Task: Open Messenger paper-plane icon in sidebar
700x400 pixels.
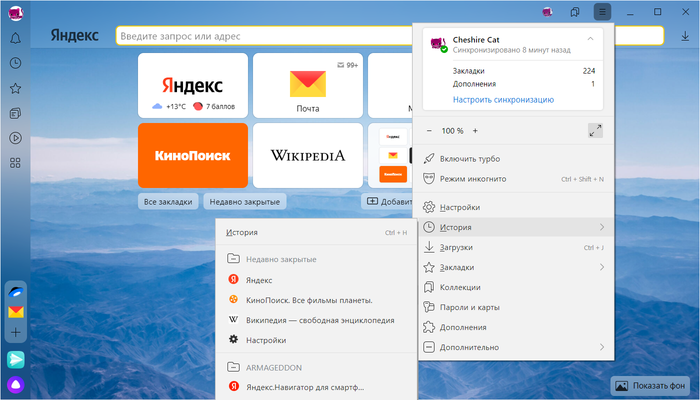Action: pyautogui.click(x=16, y=359)
